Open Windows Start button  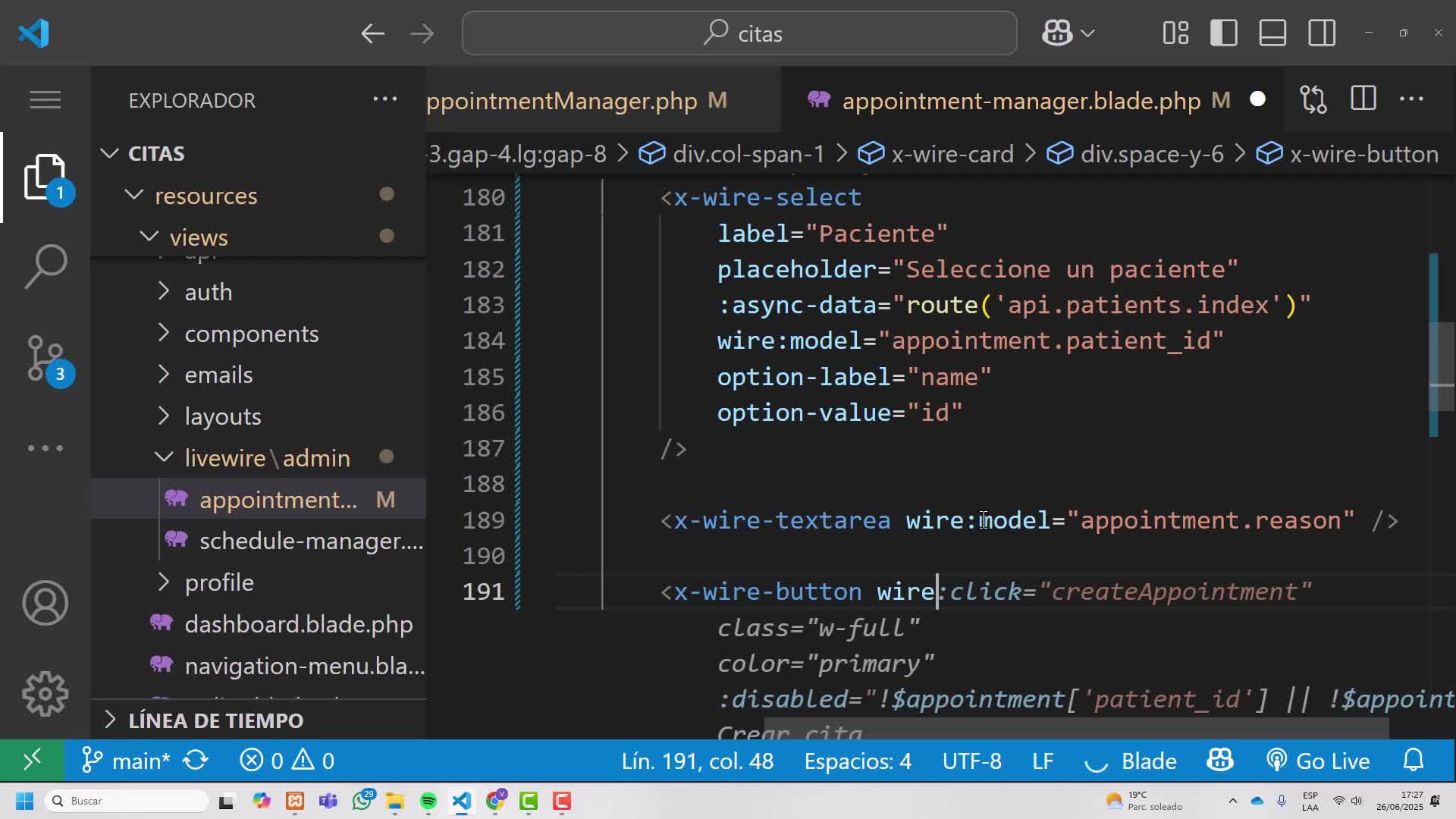[x=24, y=801]
